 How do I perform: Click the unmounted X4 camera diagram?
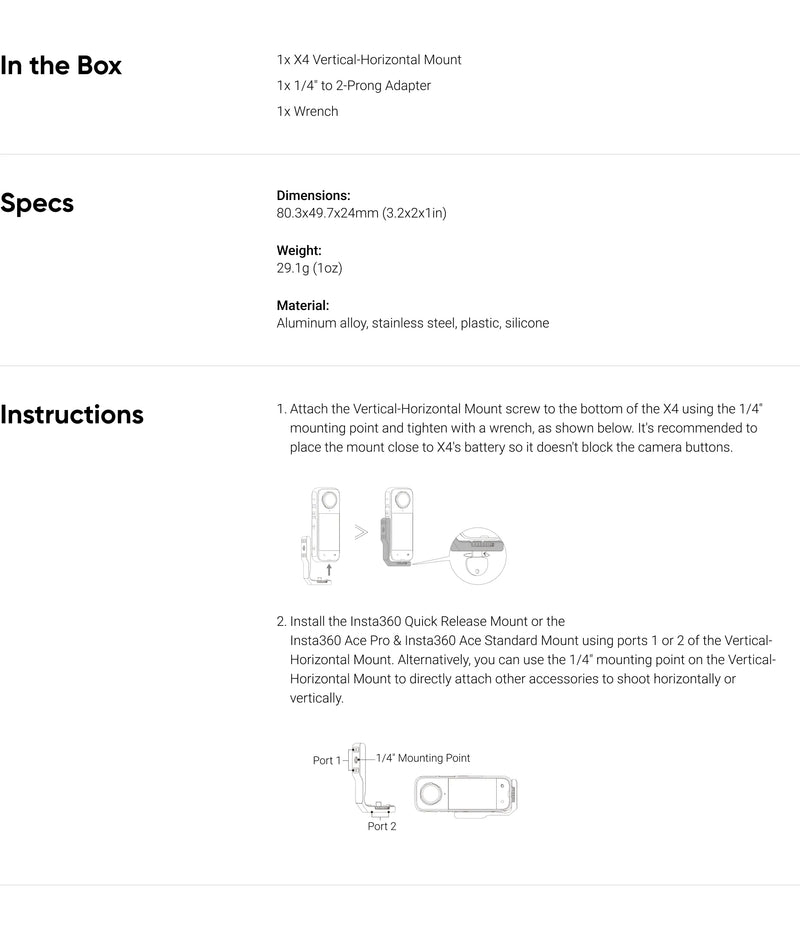click(x=321, y=535)
